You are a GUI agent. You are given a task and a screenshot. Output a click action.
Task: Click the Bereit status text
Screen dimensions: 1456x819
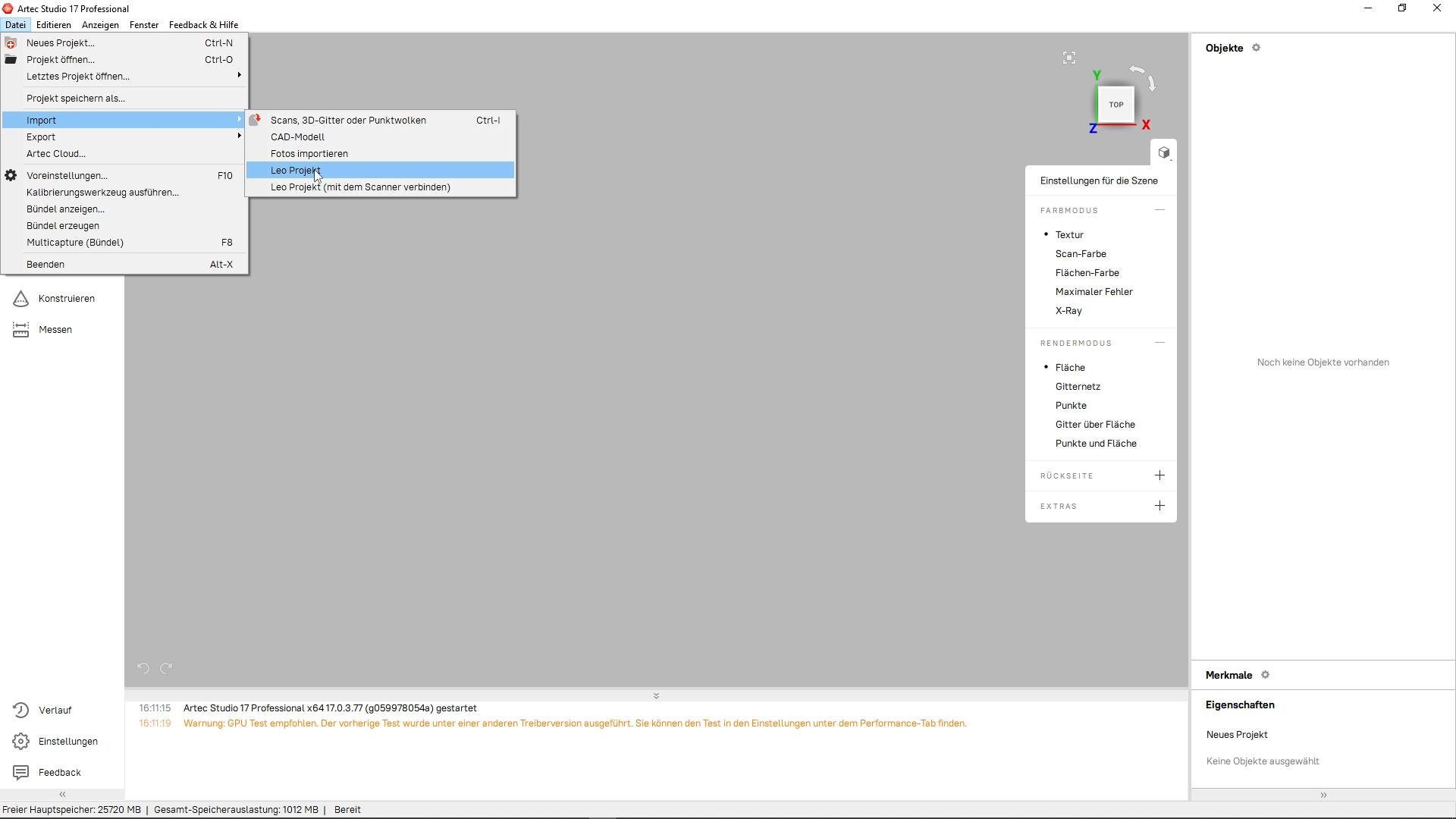(347, 810)
